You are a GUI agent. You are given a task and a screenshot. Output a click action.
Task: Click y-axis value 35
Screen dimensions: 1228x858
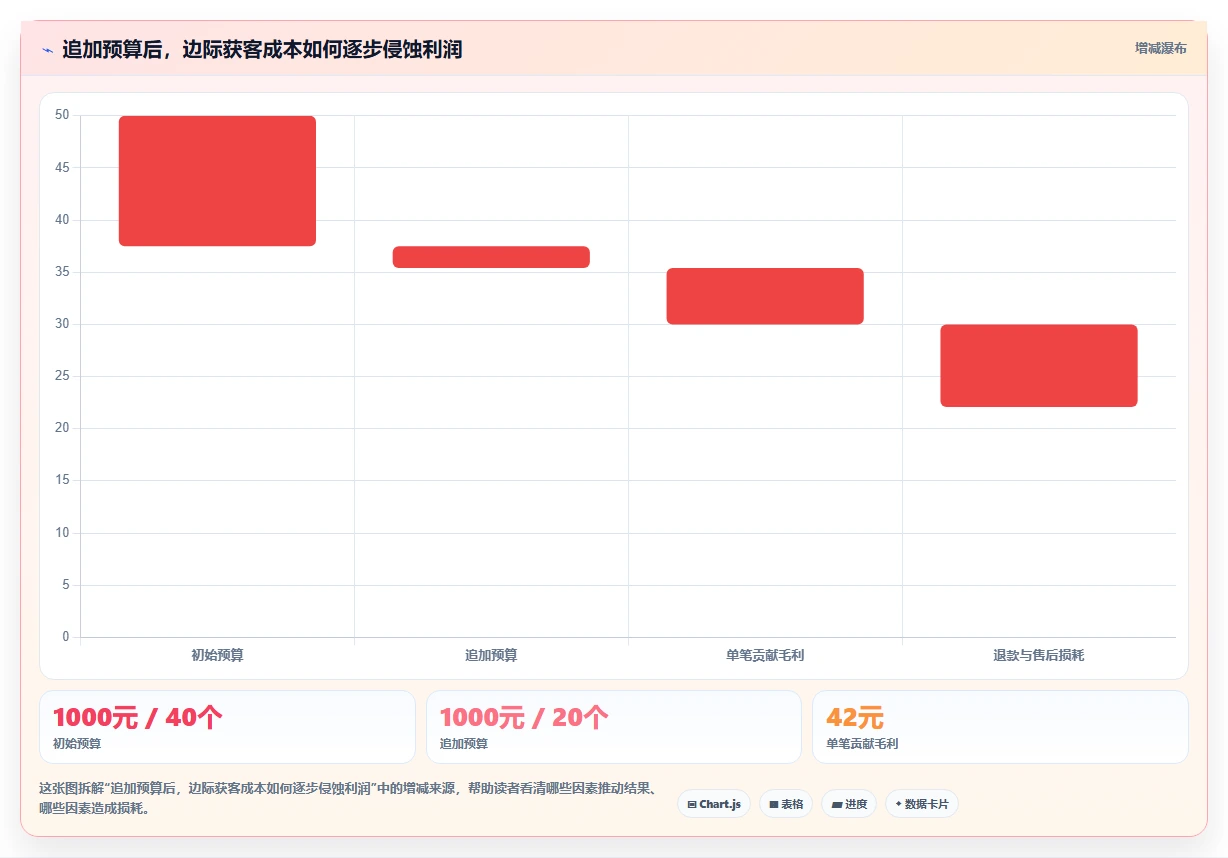point(62,272)
